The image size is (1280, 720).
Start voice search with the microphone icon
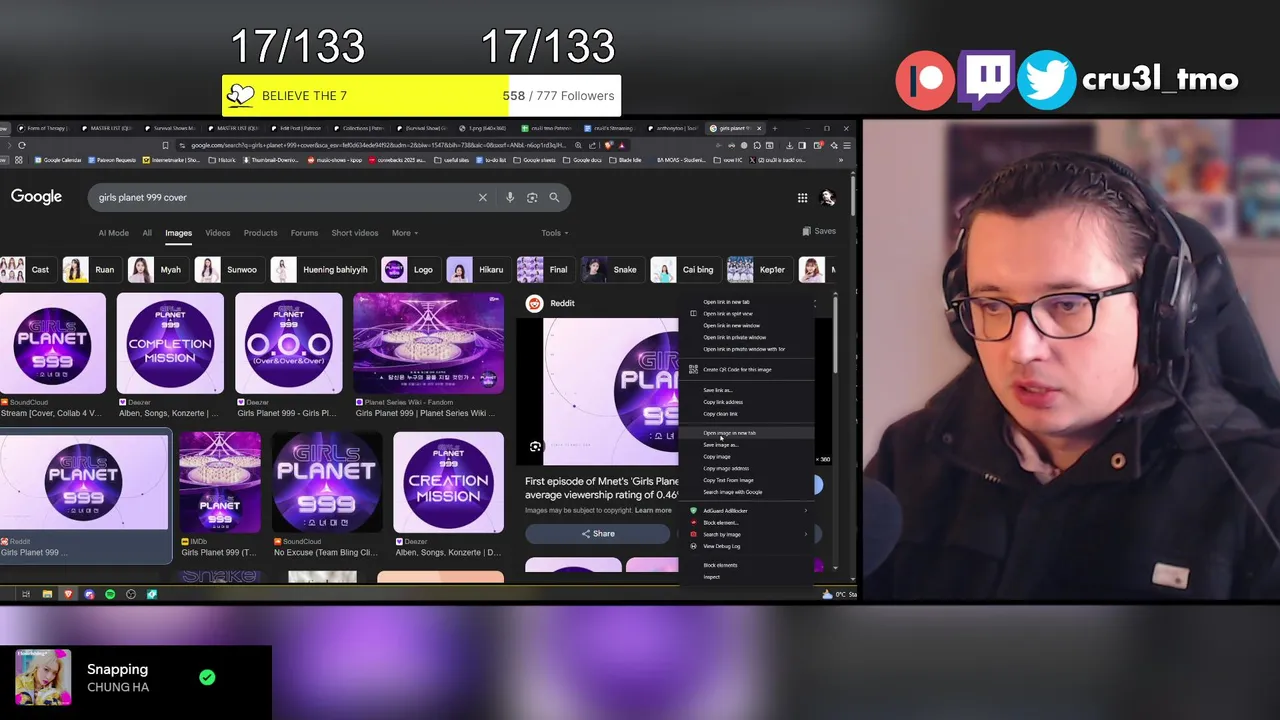pyautogui.click(x=510, y=197)
